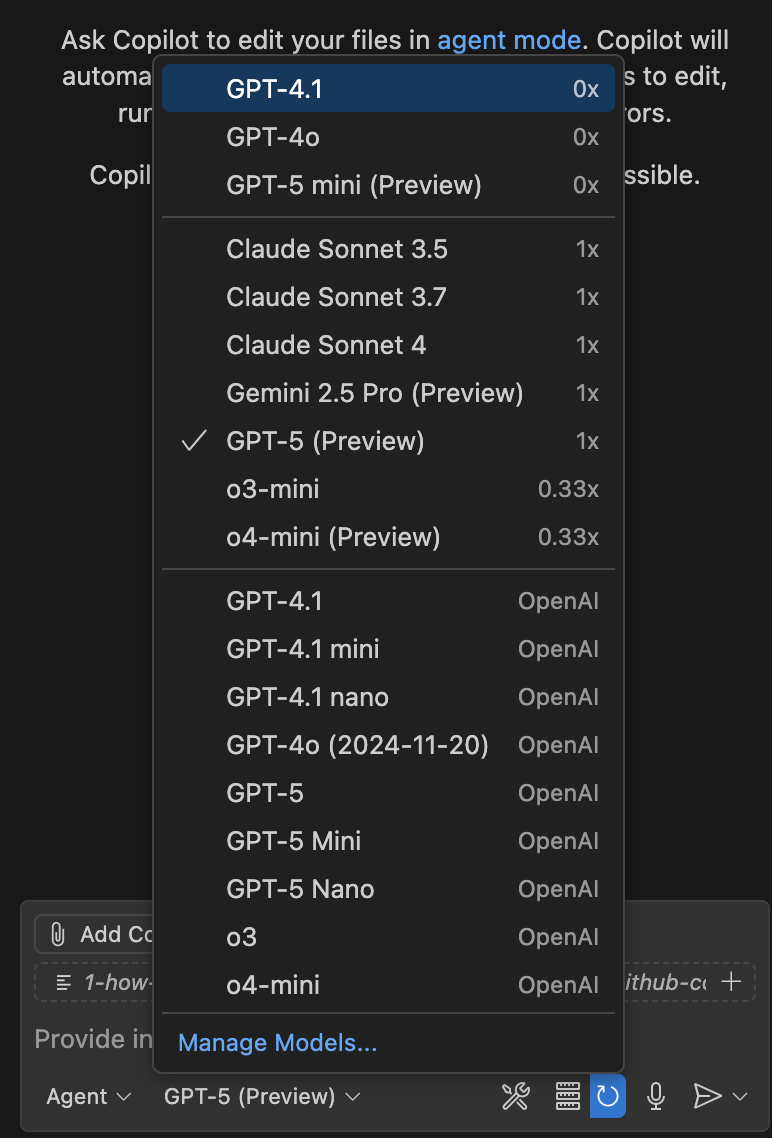772x1138 pixels.
Task: Follow the agent mode hyperlink
Action: (509, 40)
